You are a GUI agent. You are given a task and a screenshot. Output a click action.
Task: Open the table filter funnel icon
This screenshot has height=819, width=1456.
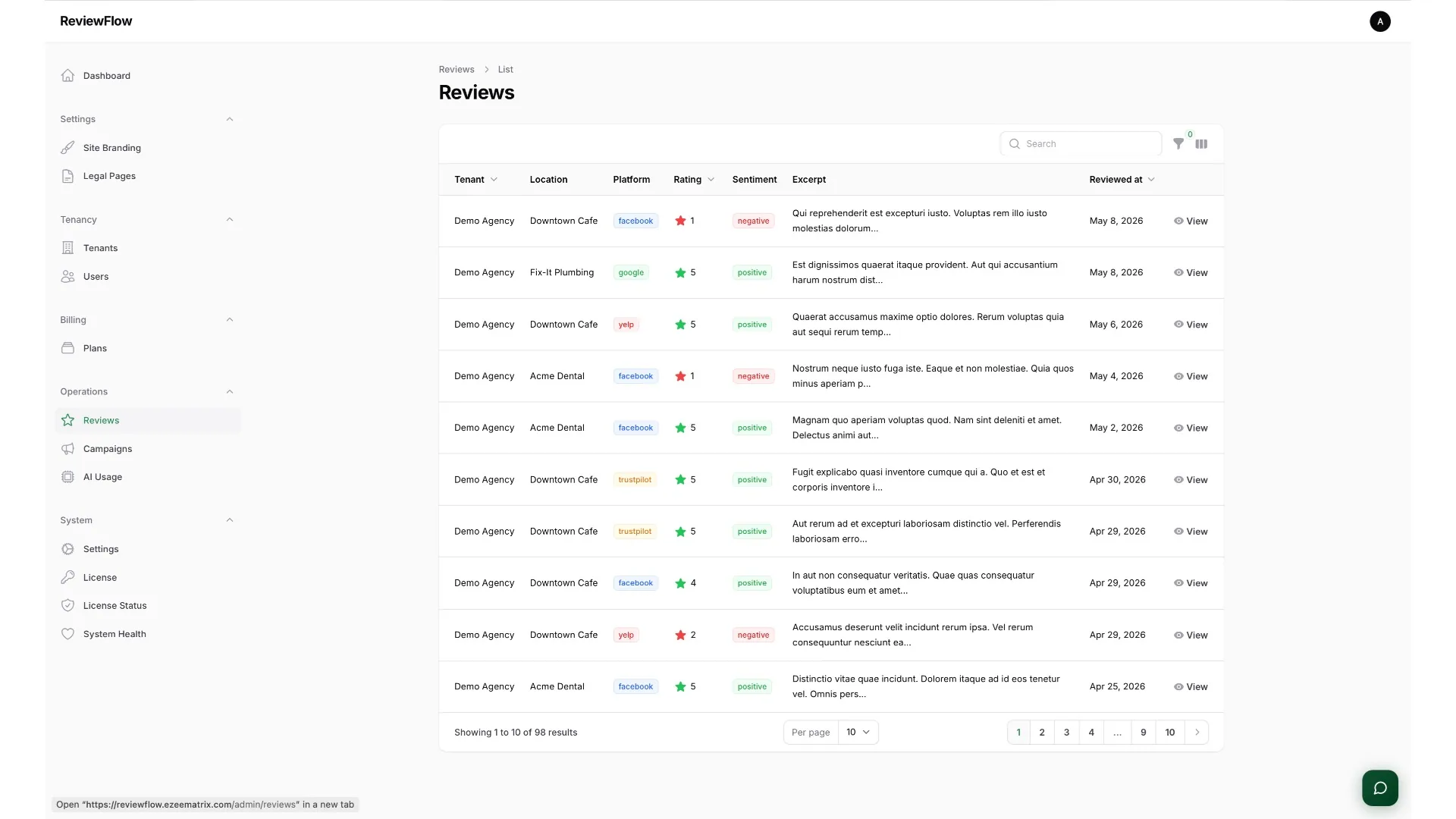(x=1178, y=144)
